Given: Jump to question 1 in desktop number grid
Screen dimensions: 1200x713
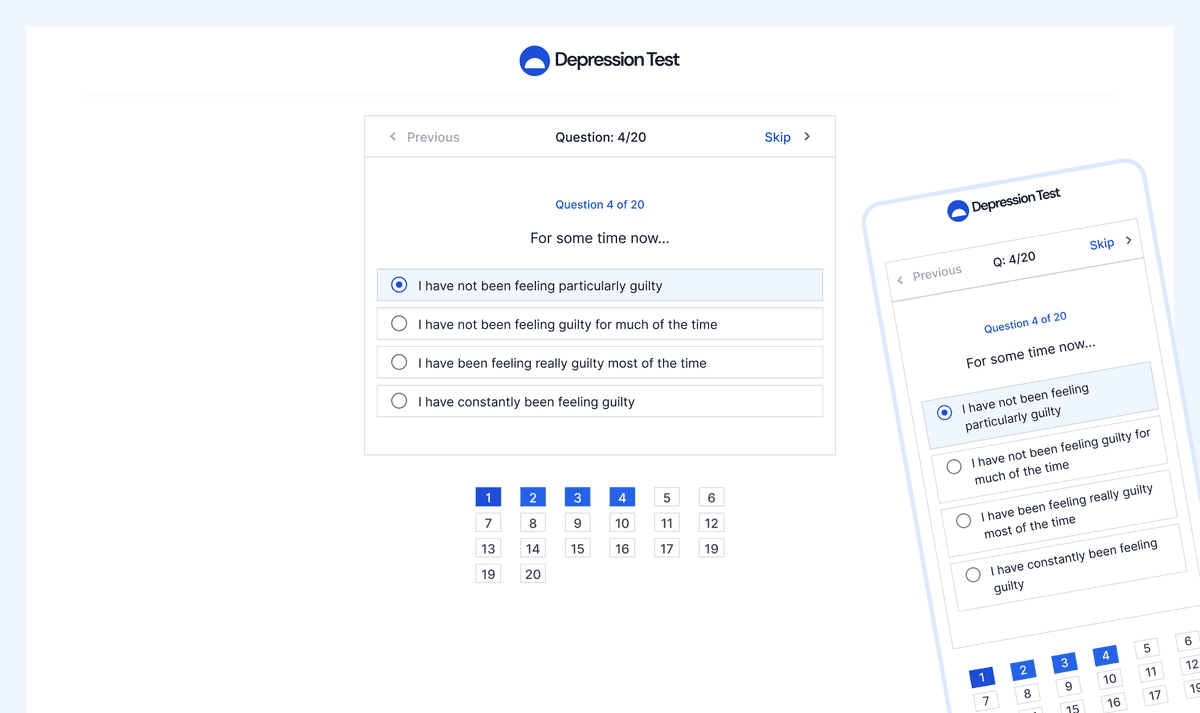Looking at the screenshot, I should (488, 497).
